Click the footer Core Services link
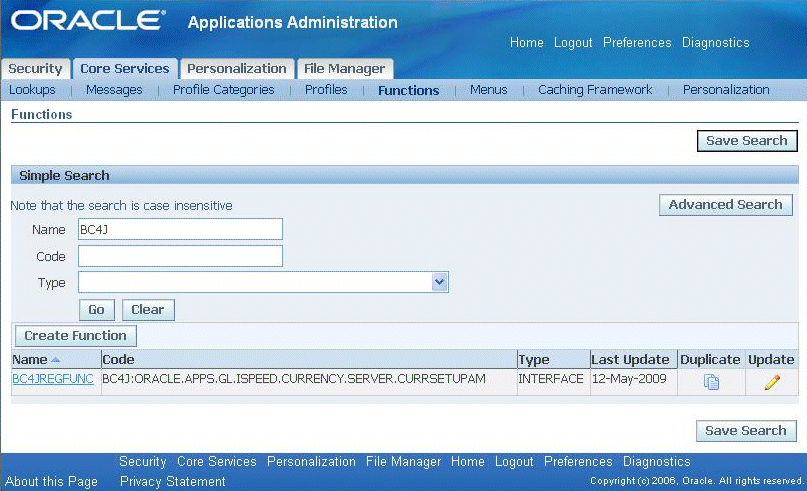The height and width of the screenshot is (491, 807). [217, 462]
